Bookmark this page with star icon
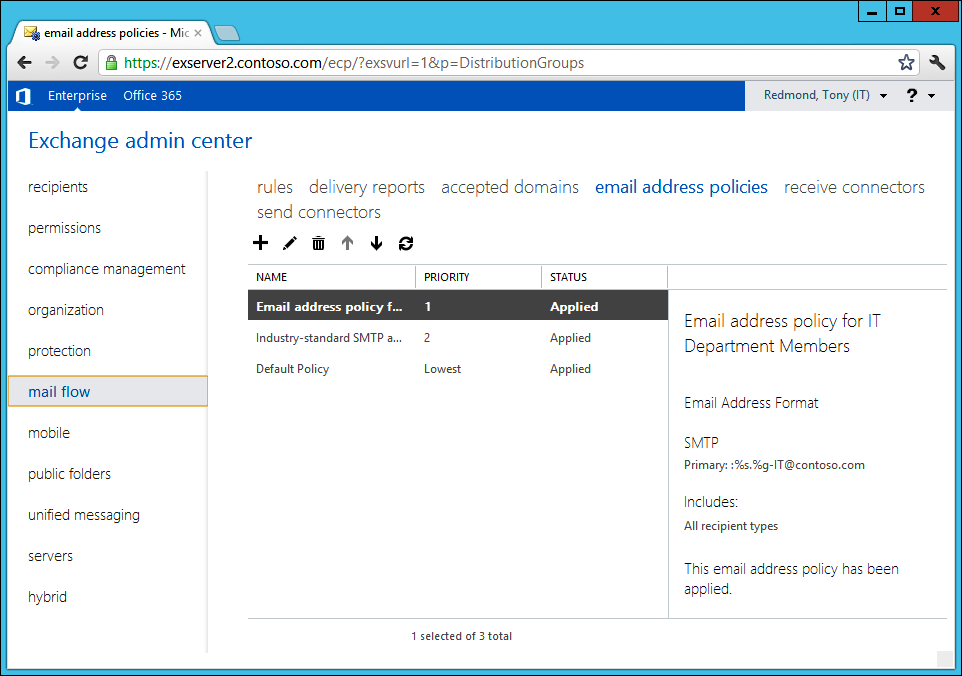Screen dimensions: 962x676 pos(906,63)
